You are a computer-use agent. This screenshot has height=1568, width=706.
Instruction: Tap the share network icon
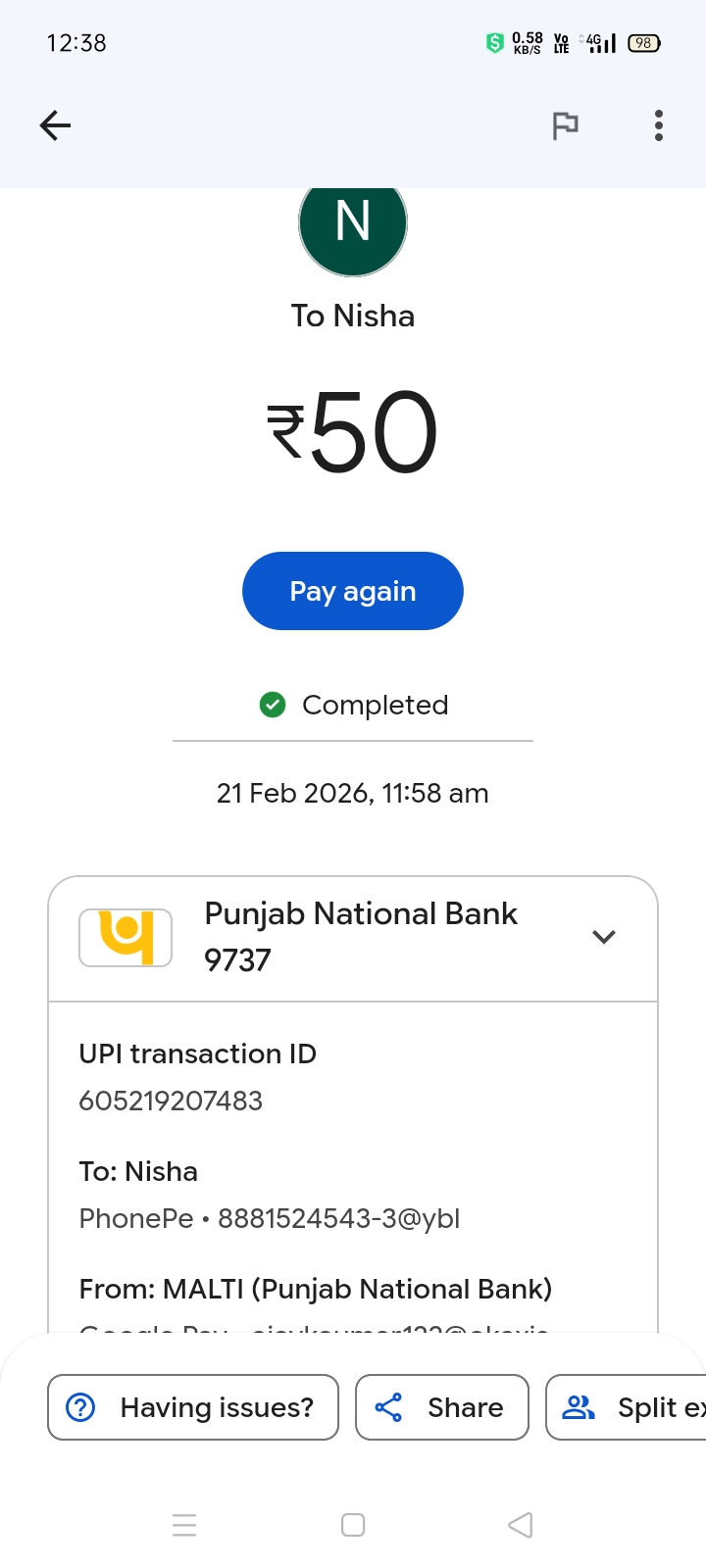tap(388, 1407)
